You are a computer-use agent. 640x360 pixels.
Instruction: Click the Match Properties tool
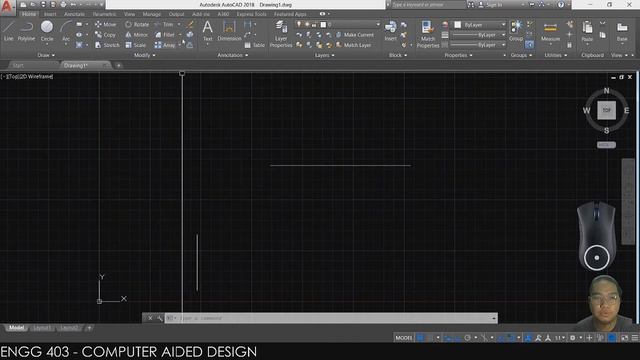point(428,34)
